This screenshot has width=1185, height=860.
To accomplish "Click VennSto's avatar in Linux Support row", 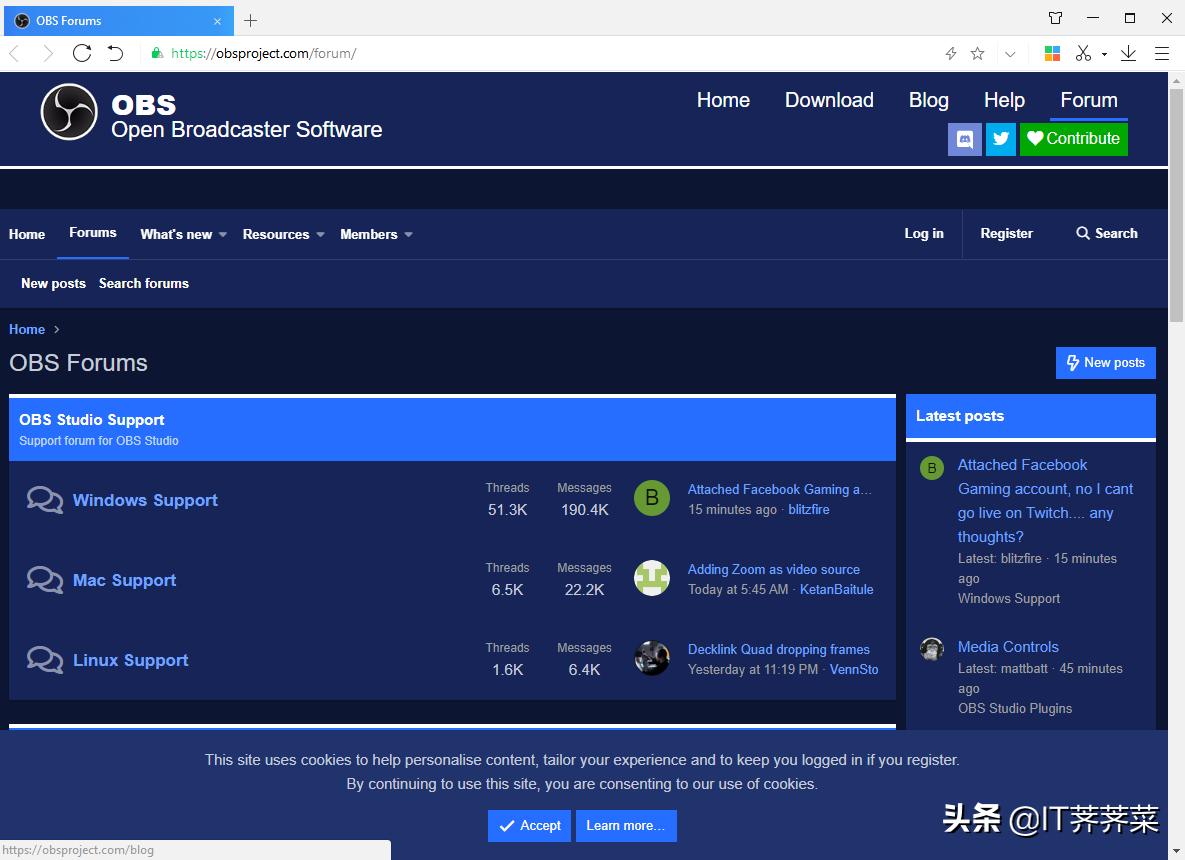I will point(651,658).
